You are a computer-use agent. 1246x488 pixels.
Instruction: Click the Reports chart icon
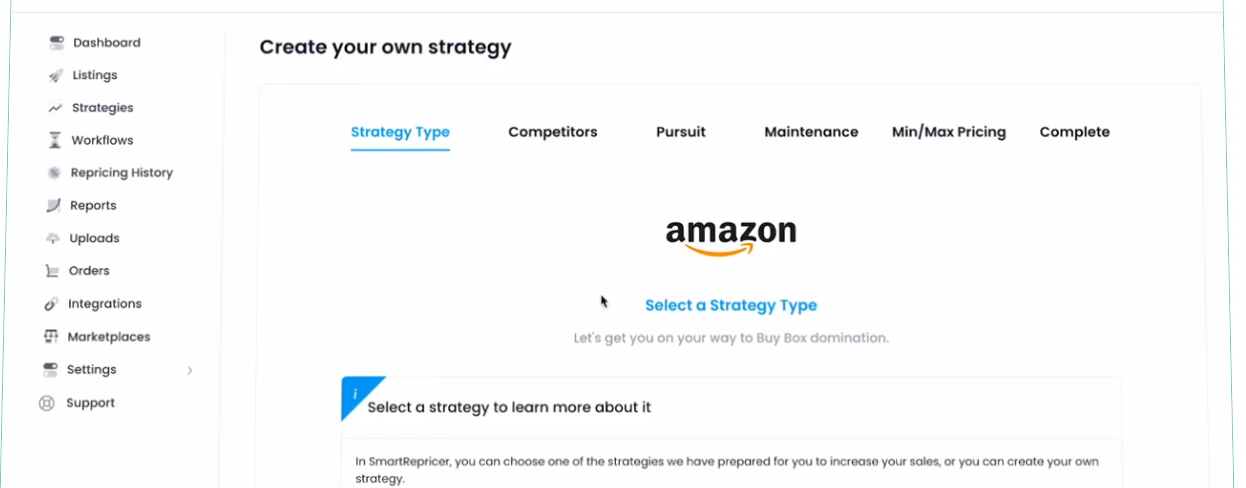(54, 206)
